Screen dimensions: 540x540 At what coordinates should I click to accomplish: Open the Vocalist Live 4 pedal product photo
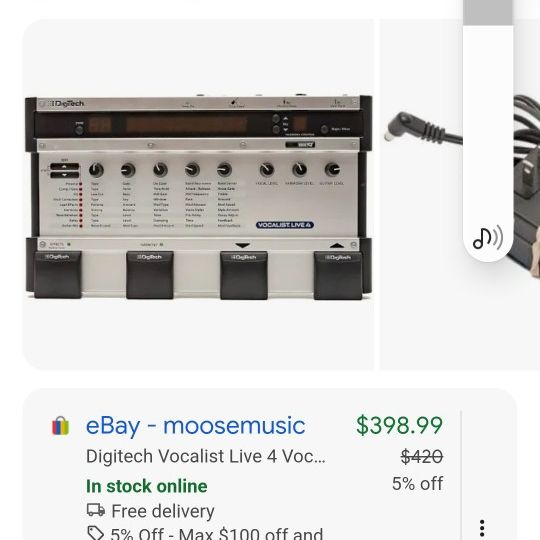coord(198,195)
